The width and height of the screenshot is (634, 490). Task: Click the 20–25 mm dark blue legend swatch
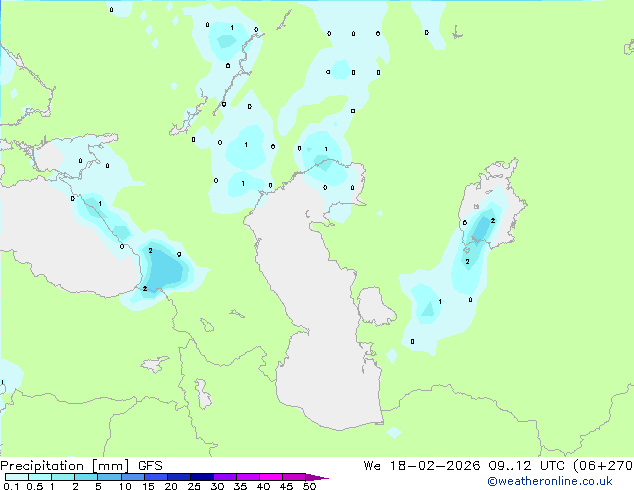(179, 477)
